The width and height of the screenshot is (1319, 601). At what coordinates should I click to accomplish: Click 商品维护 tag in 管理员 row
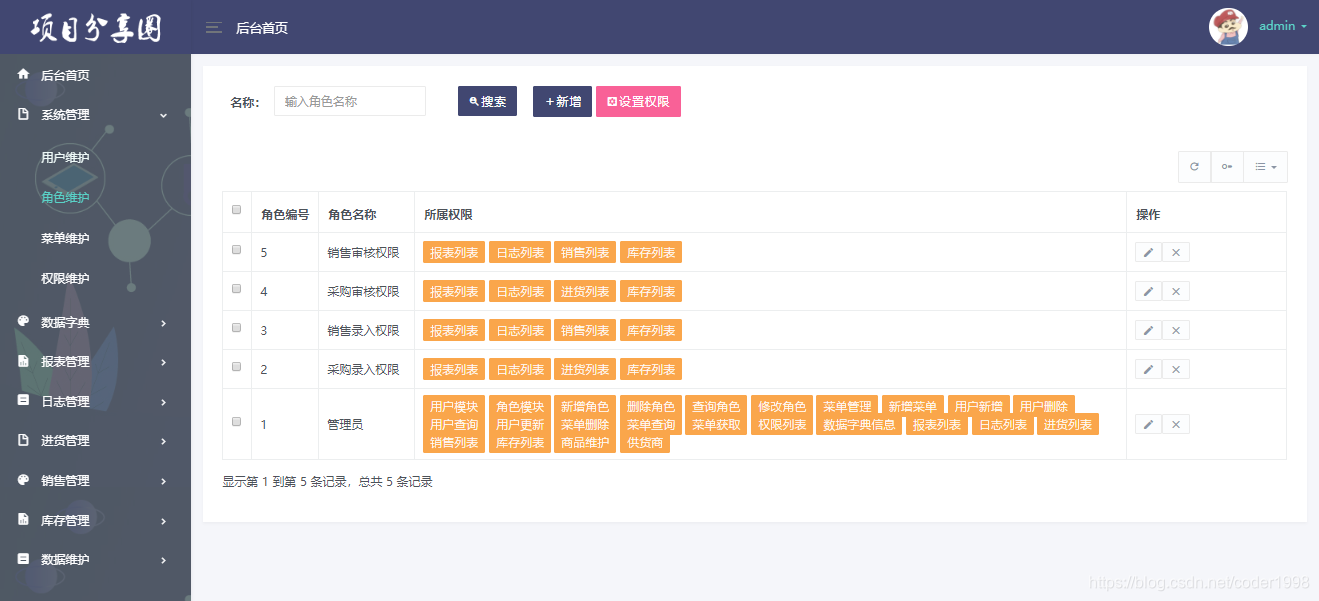click(x=585, y=442)
